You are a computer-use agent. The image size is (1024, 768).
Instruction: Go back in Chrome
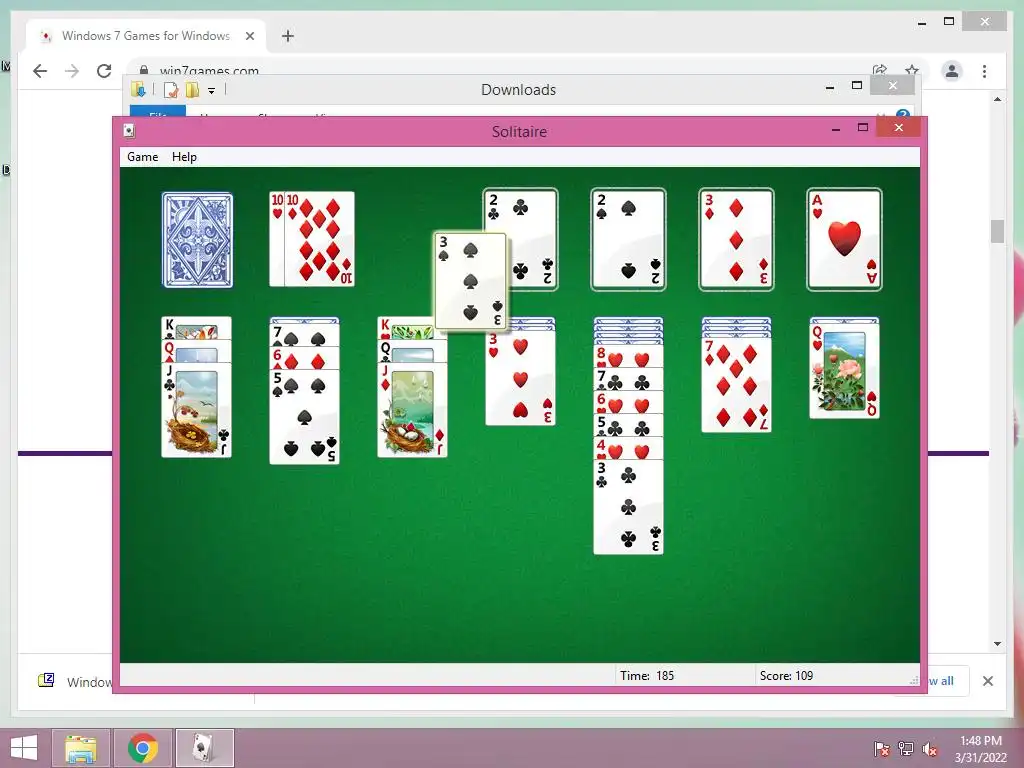point(40,71)
